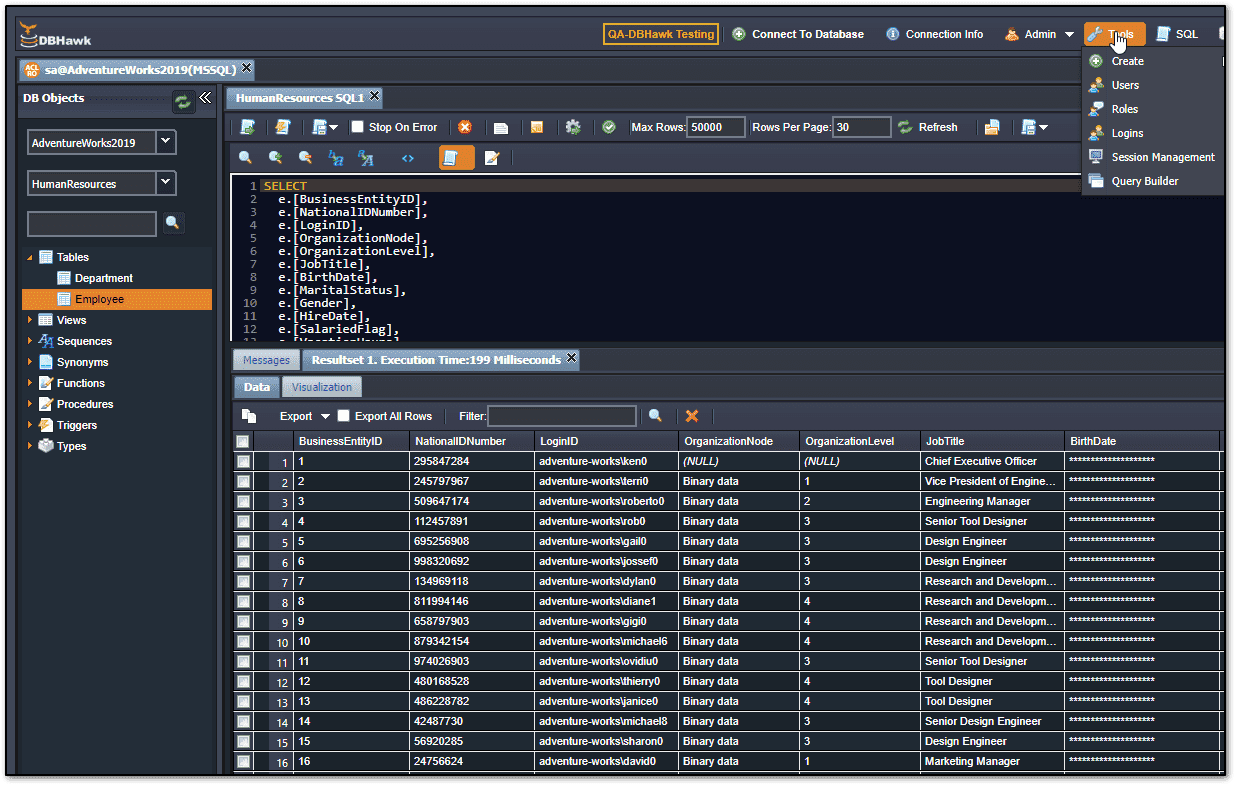The image size is (1235, 785).
Task: Select Query Builder from Tools menu
Action: click(x=1145, y=181)
